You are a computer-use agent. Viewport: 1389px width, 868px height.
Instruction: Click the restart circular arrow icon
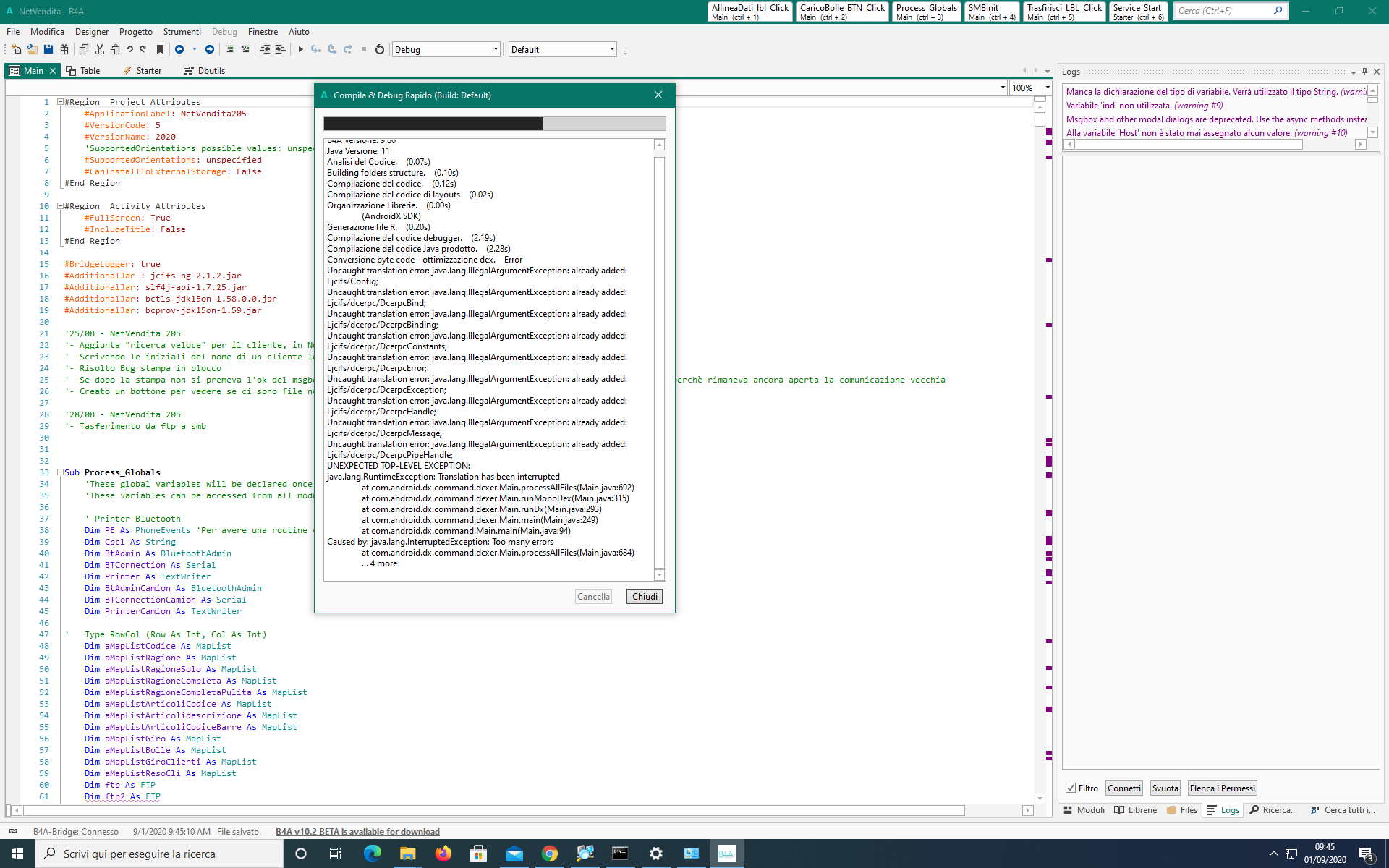pos(380,49)
